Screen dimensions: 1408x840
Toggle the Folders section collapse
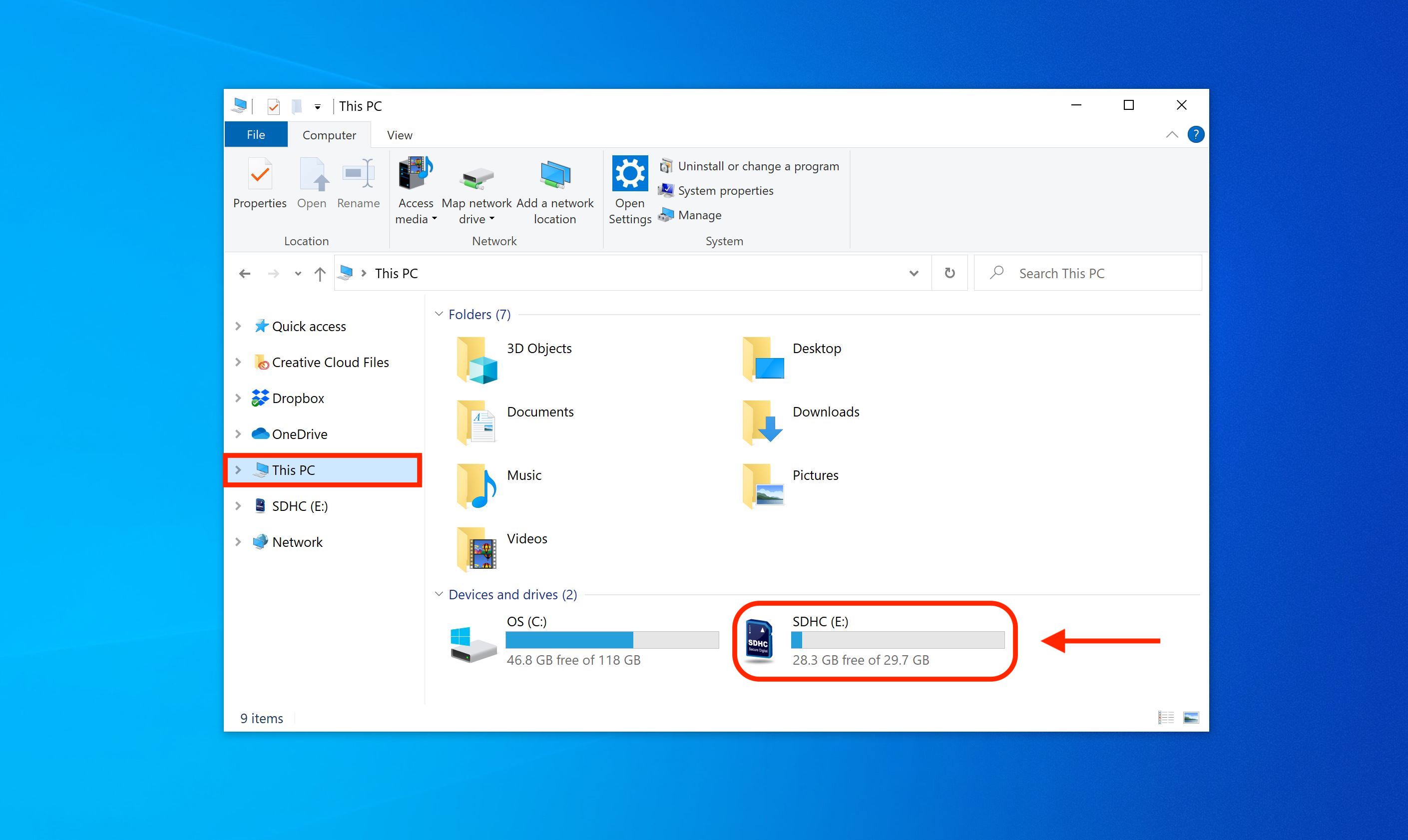coord(440,314)
